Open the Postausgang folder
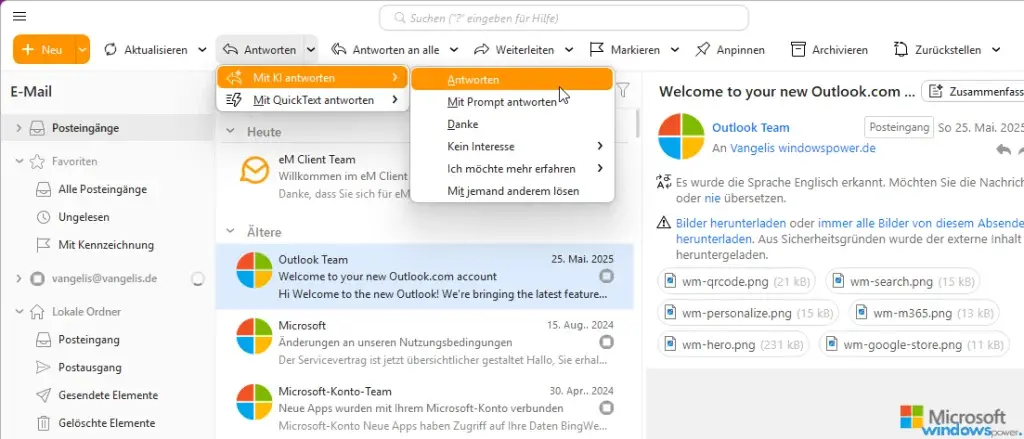Screen dimensions: 1024x439 (x=89, y=367)
